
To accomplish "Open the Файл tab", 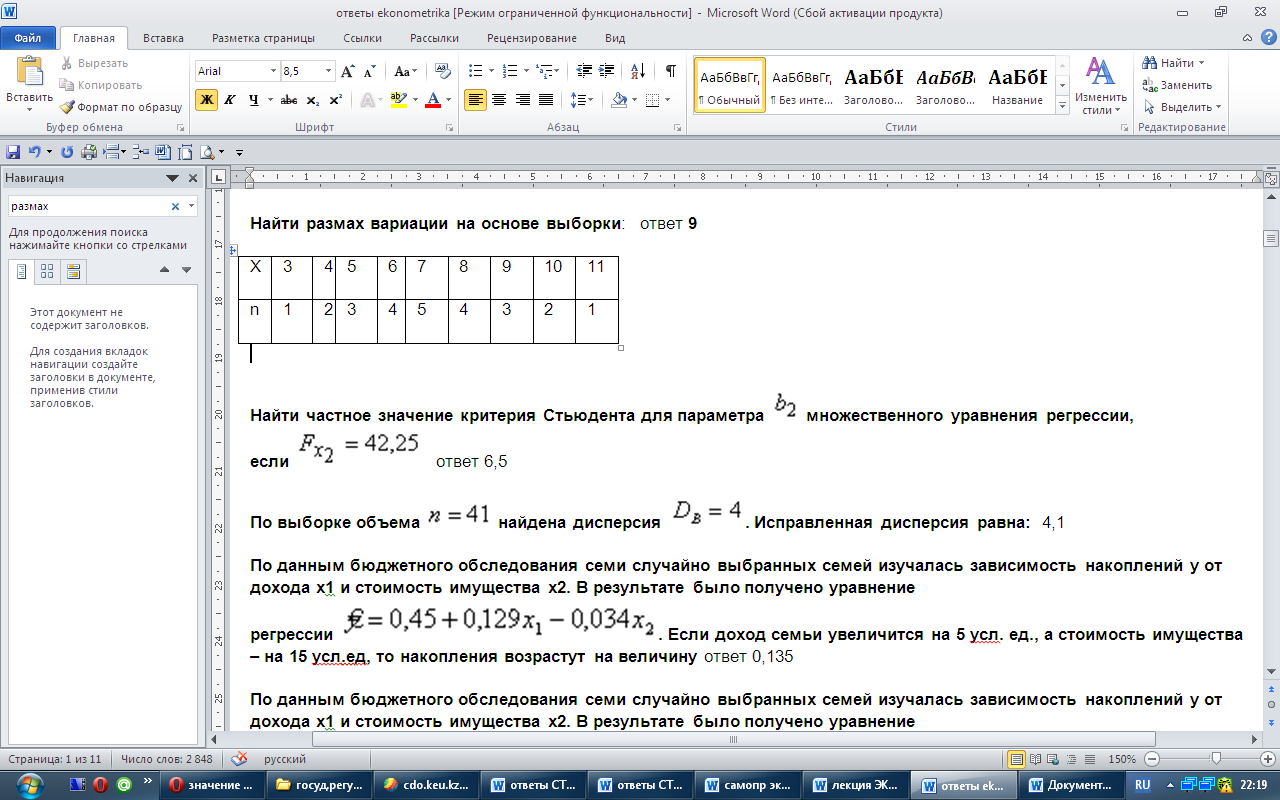I will (x=28, y=38).
